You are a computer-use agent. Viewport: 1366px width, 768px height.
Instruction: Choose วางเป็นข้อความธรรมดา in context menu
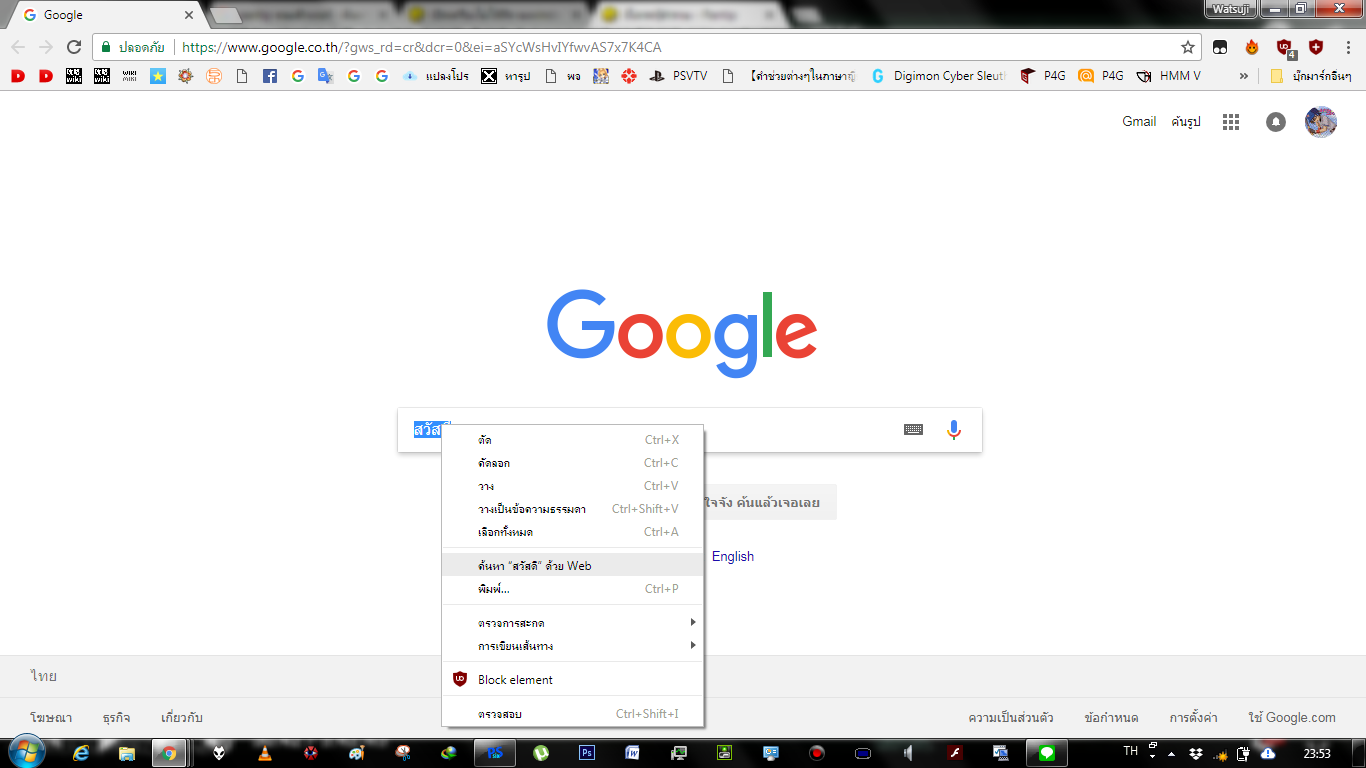[573, 509]
